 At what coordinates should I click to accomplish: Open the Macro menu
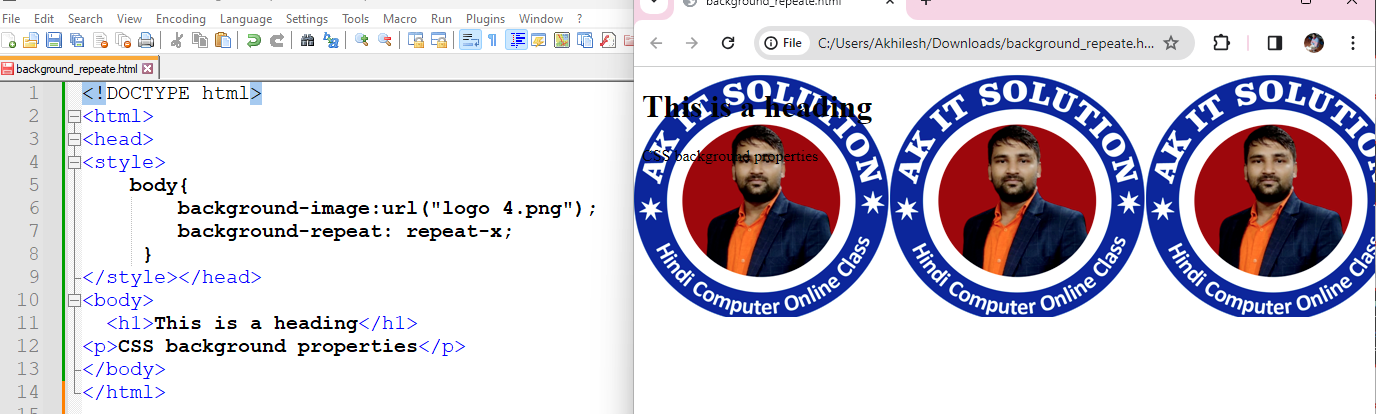coord(399,19)
